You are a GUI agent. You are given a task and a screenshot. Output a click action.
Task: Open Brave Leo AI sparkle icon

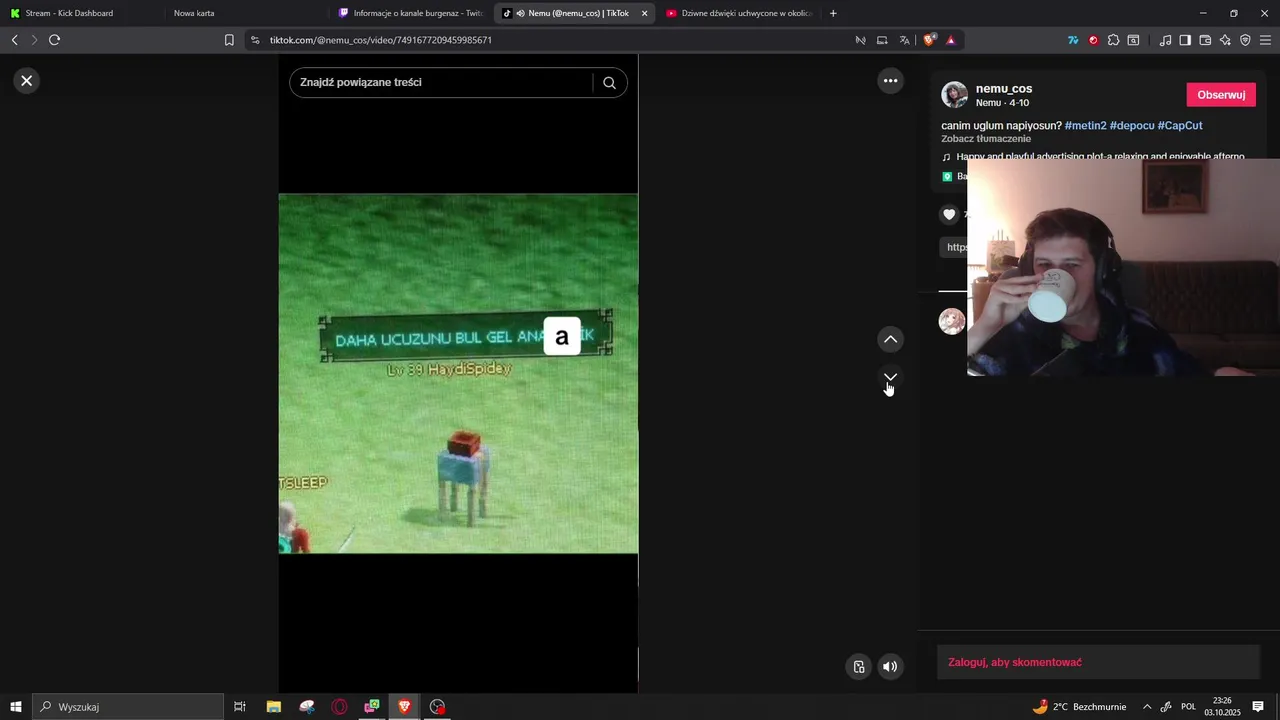pos(1225,40)
